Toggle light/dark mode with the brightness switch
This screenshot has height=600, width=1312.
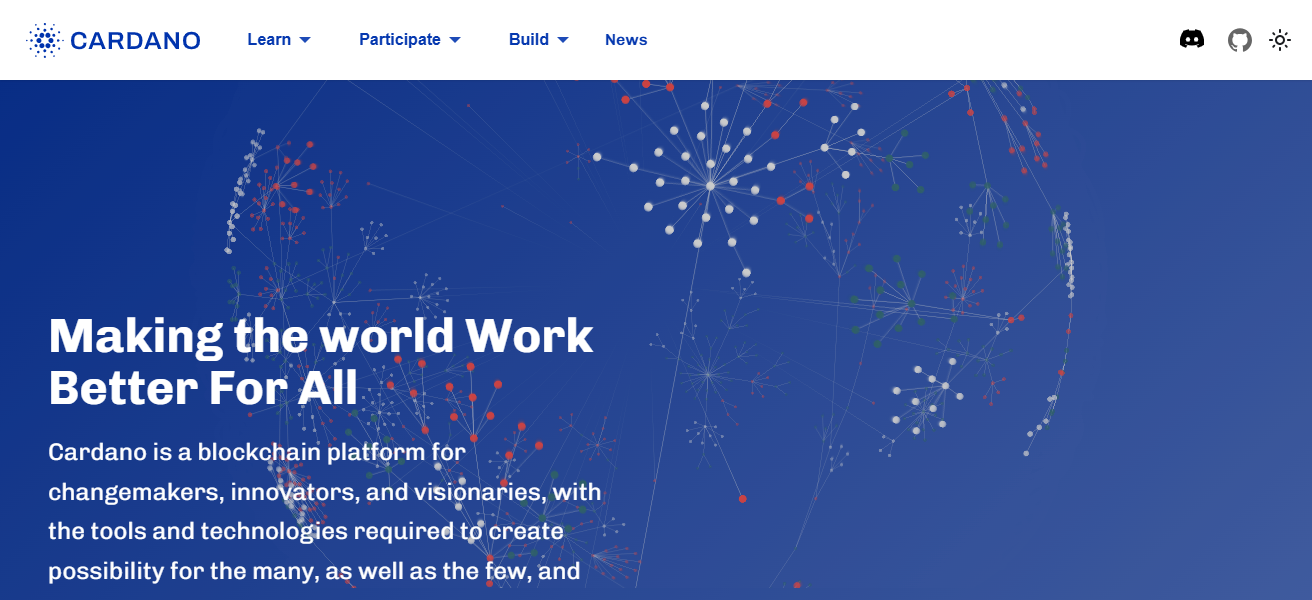[1281, 40]
